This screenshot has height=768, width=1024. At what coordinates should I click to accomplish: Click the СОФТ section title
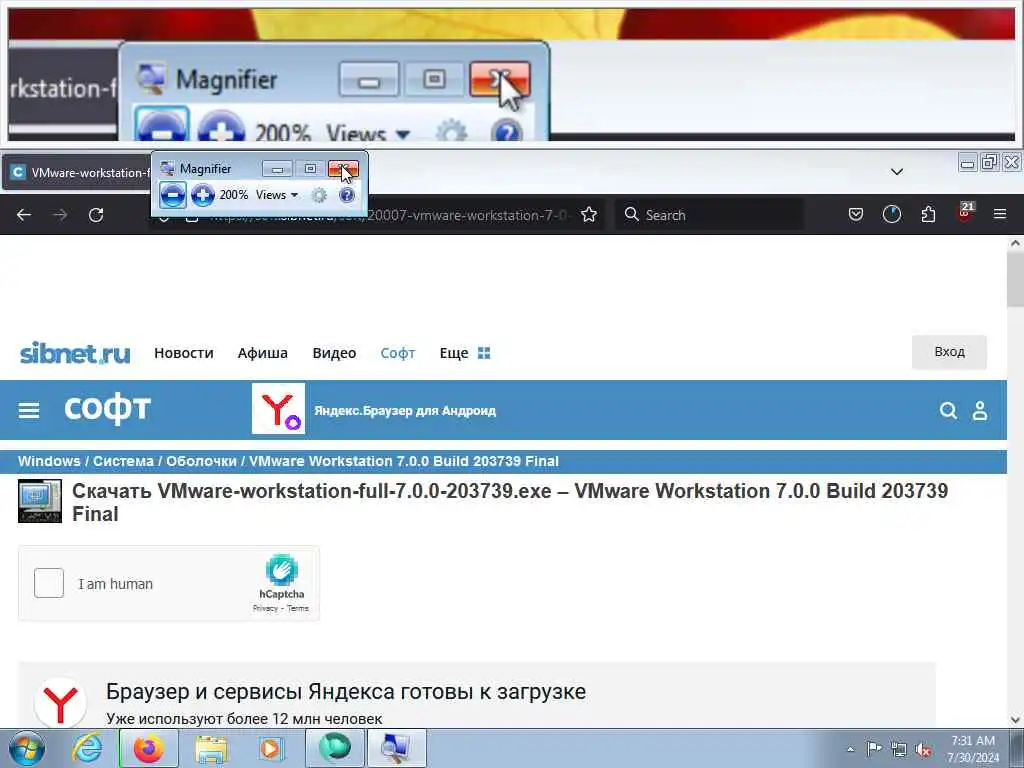pos(108,410)
